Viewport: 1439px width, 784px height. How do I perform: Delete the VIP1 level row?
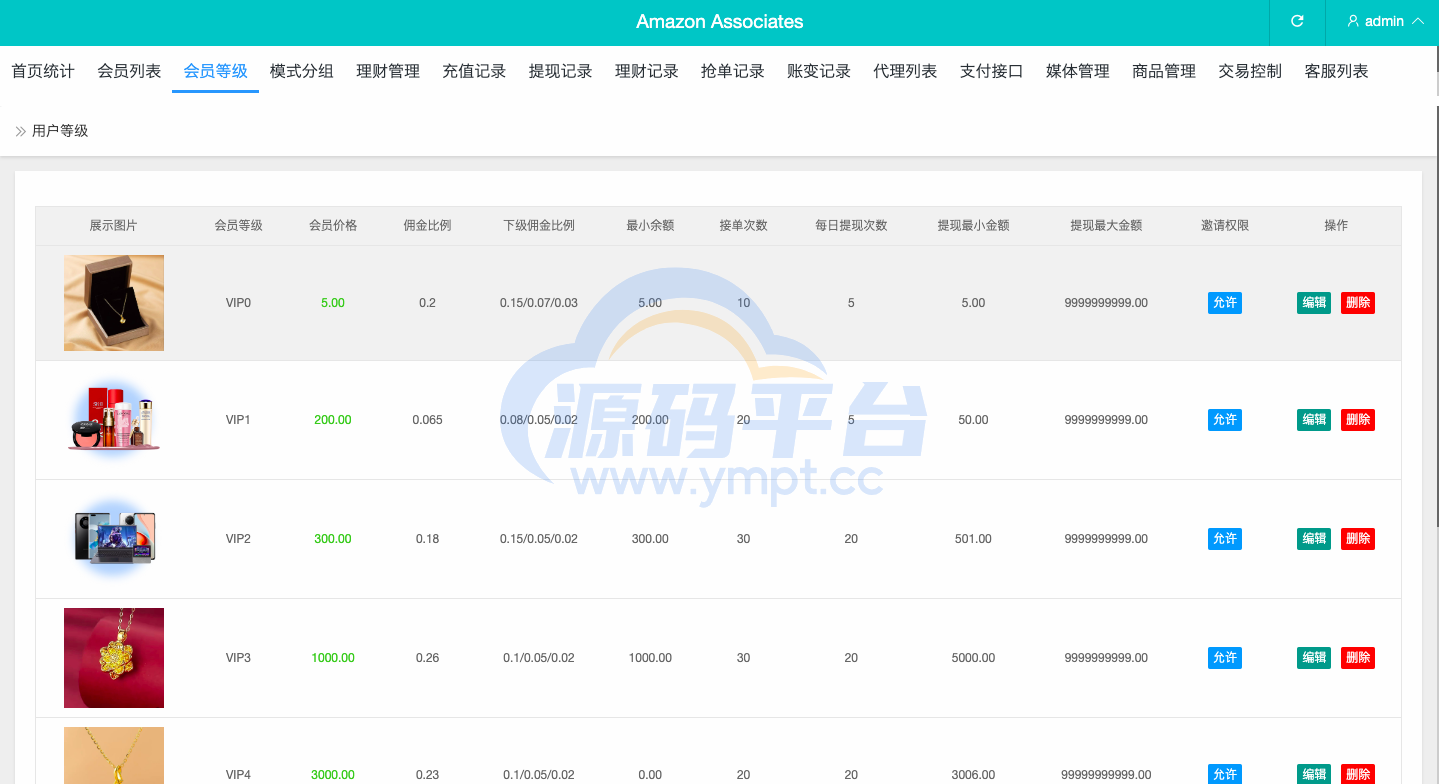point(1358,420)
